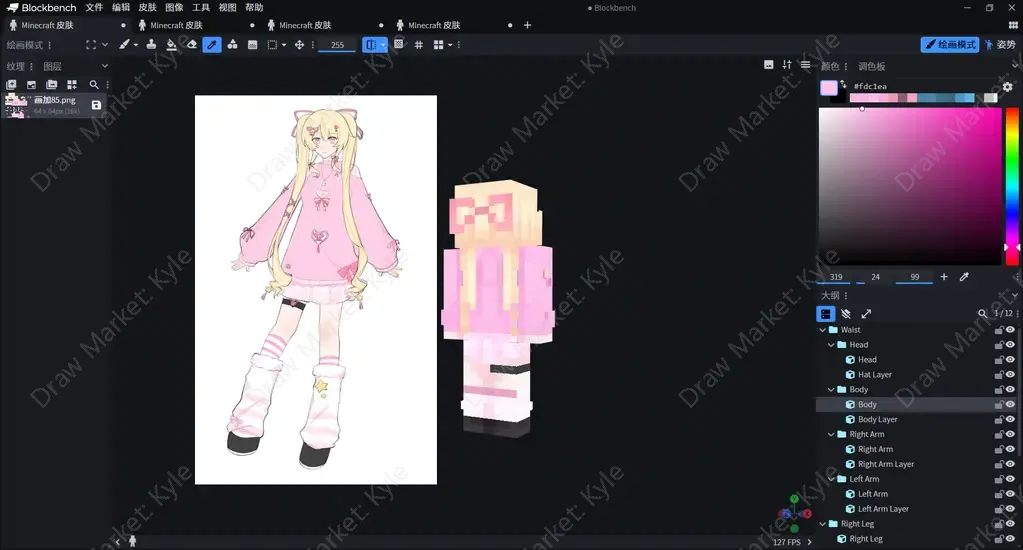Toggle visibility of Left Arm Layer
The image size is (1023, 550).
1010,509
